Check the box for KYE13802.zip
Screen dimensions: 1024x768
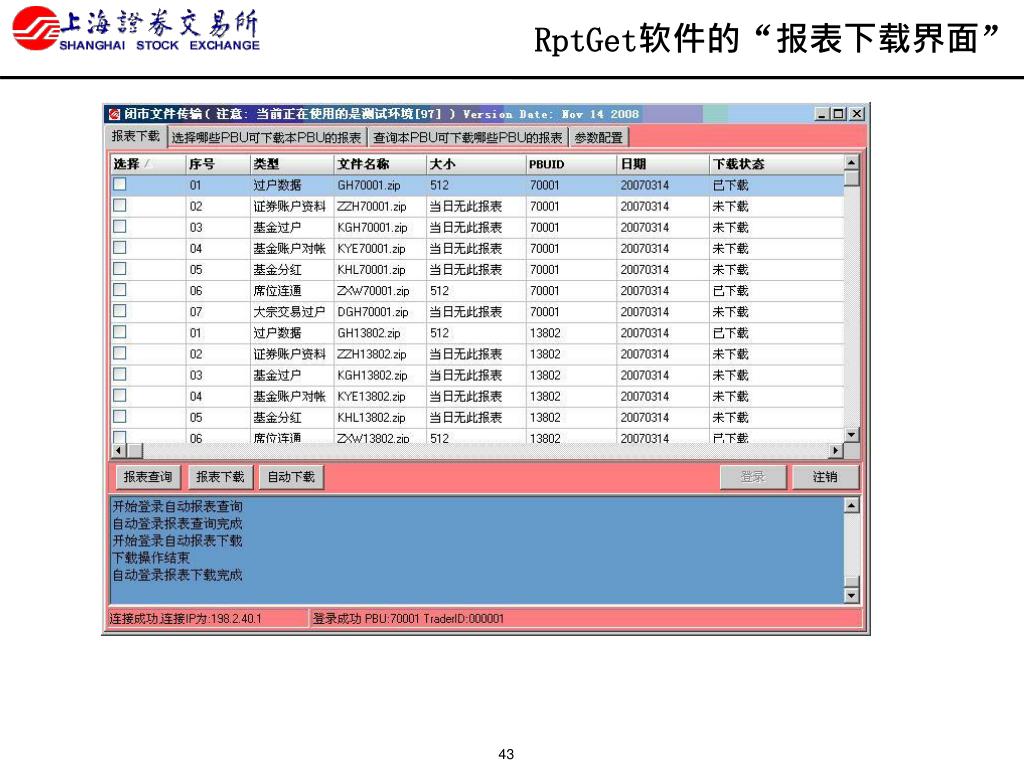[120, 396]
